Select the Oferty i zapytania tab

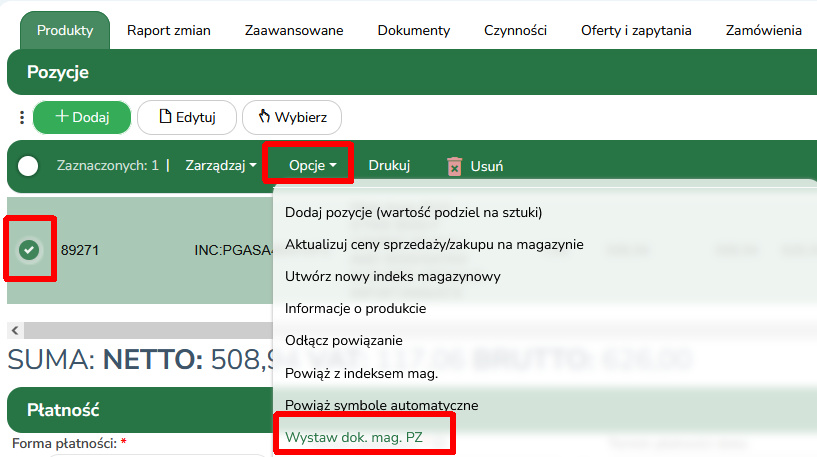(x=636, y=30)
